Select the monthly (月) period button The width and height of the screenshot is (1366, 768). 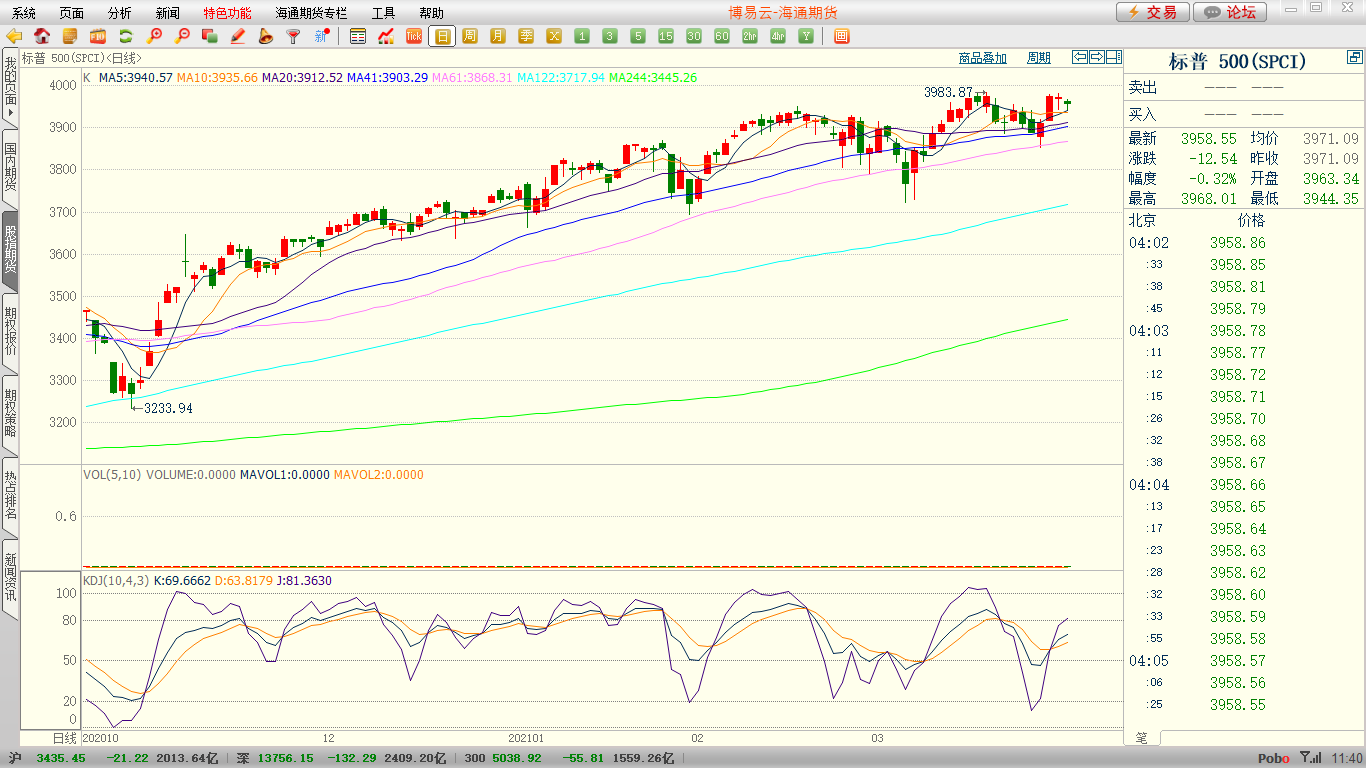(498, 36)
